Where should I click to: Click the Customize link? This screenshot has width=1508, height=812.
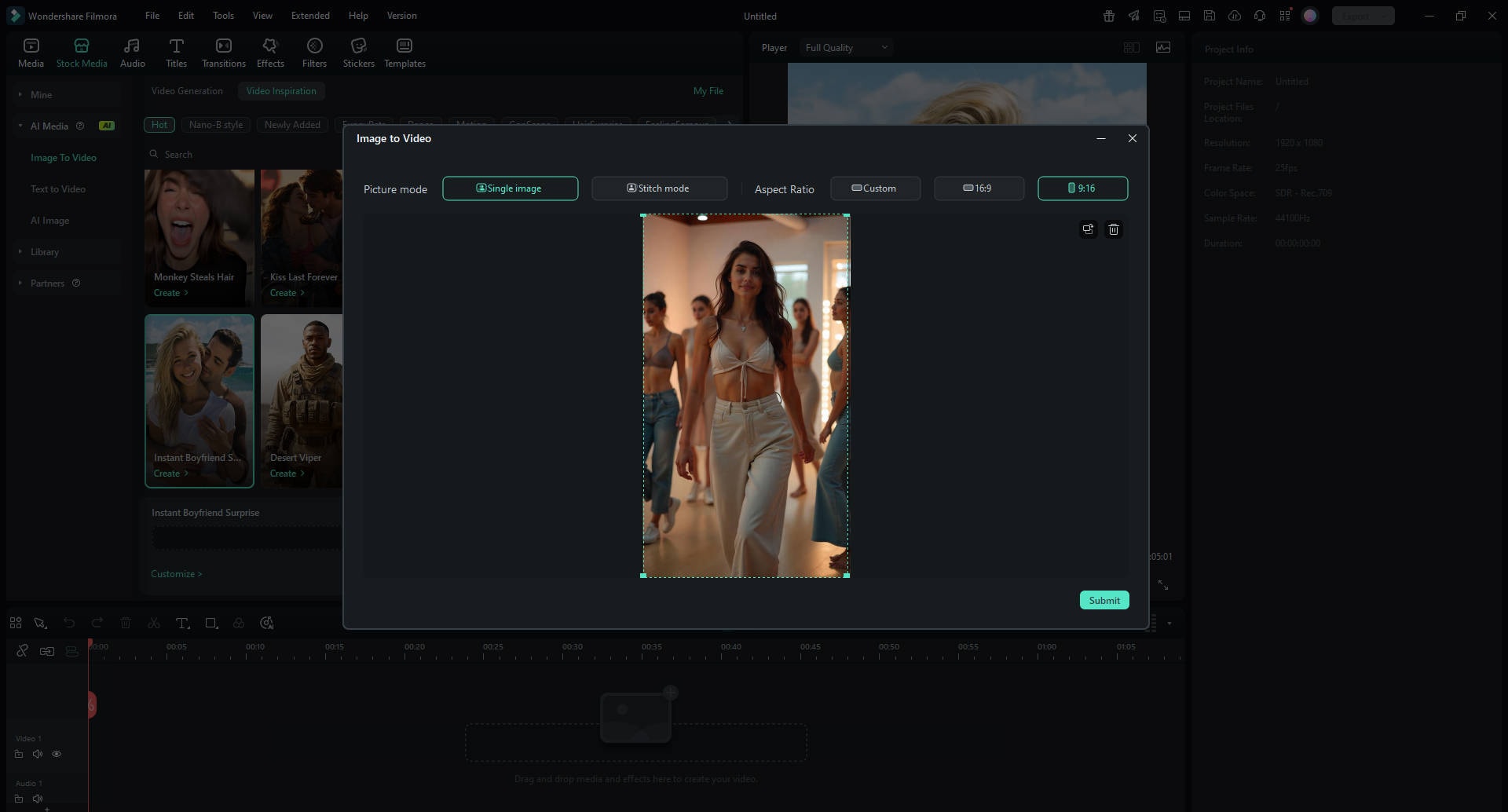tap(176, 574)
